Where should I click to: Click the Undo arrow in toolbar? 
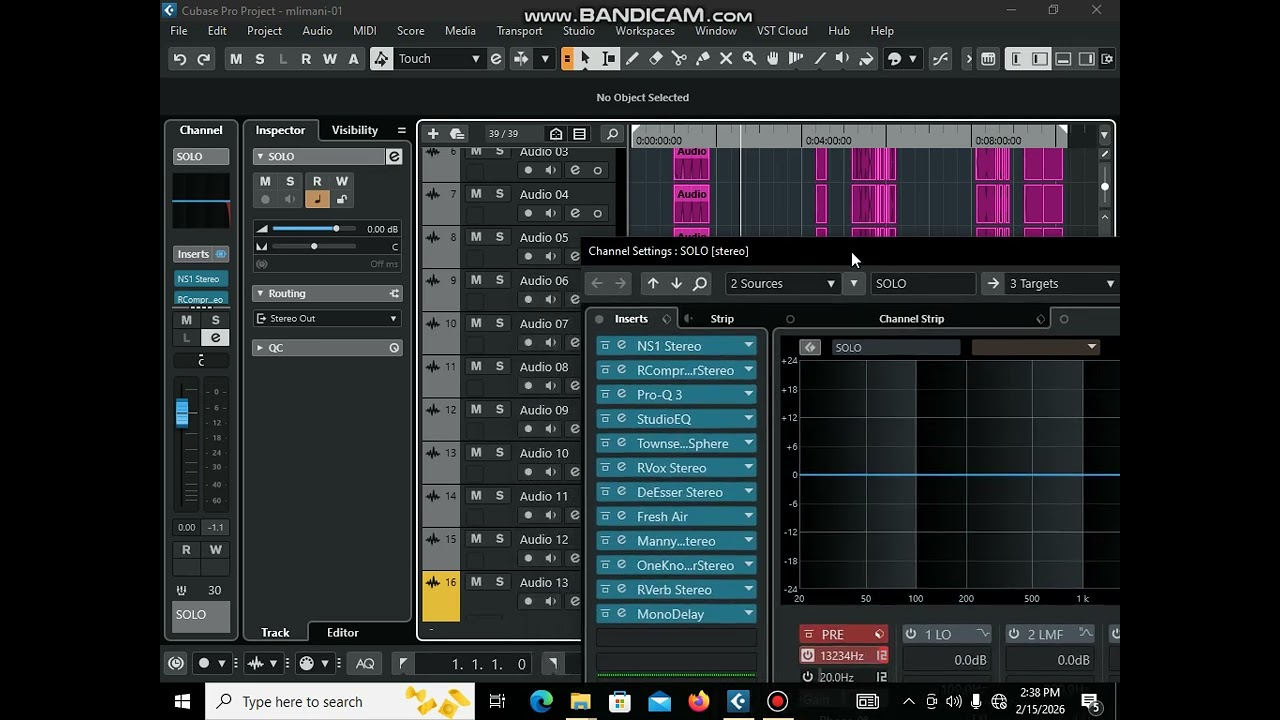(180, 59)
